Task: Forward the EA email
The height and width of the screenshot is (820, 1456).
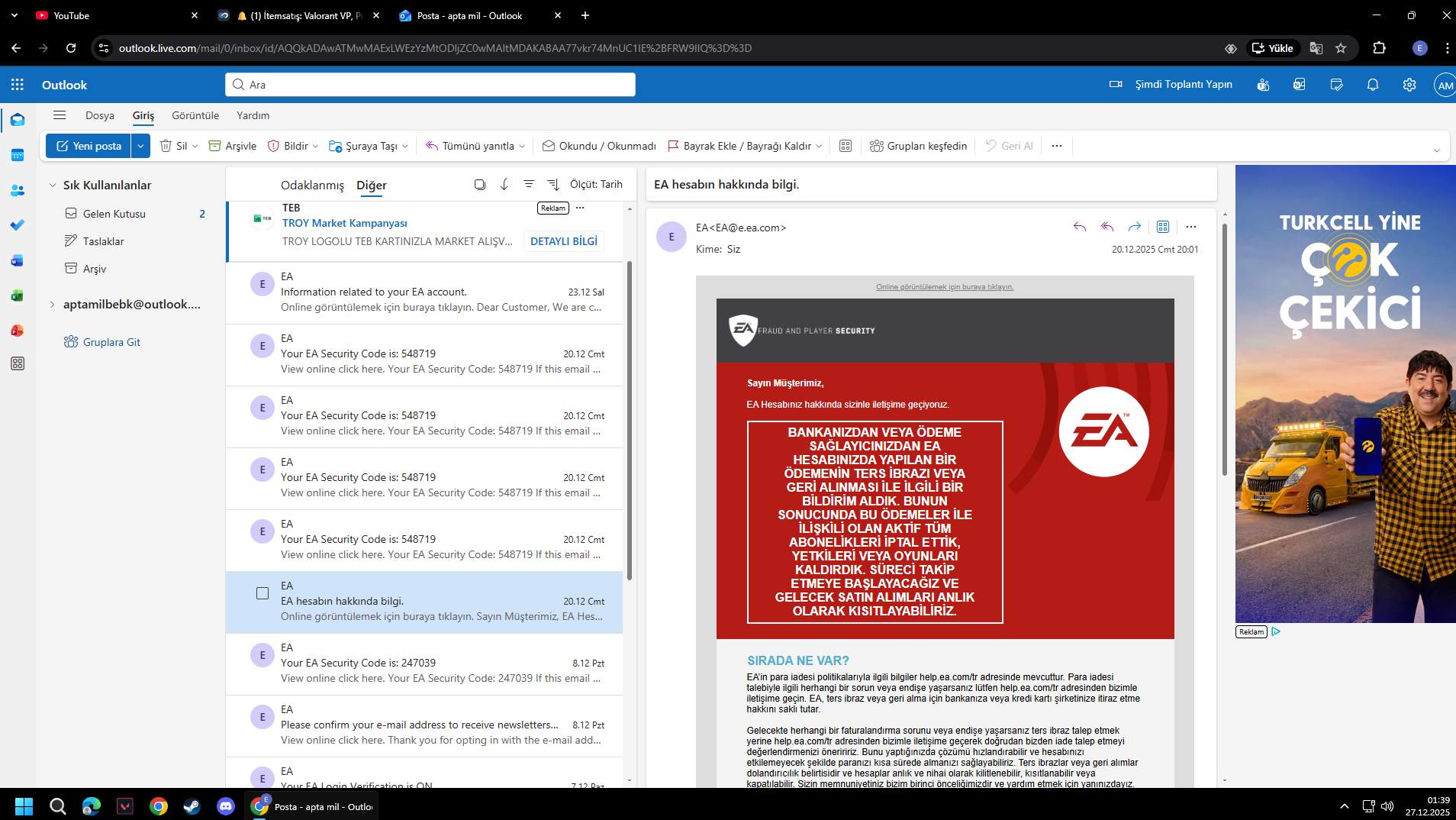Action: 1135,227
